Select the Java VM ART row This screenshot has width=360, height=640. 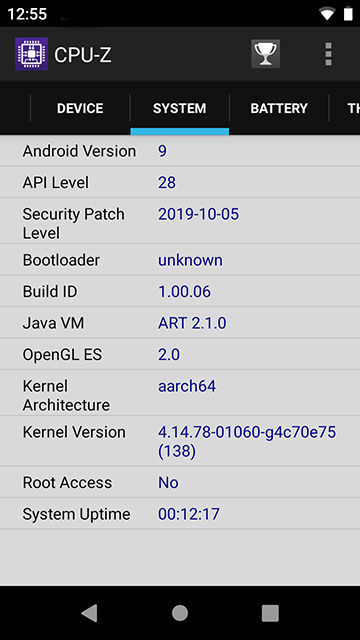coord(180,323)
